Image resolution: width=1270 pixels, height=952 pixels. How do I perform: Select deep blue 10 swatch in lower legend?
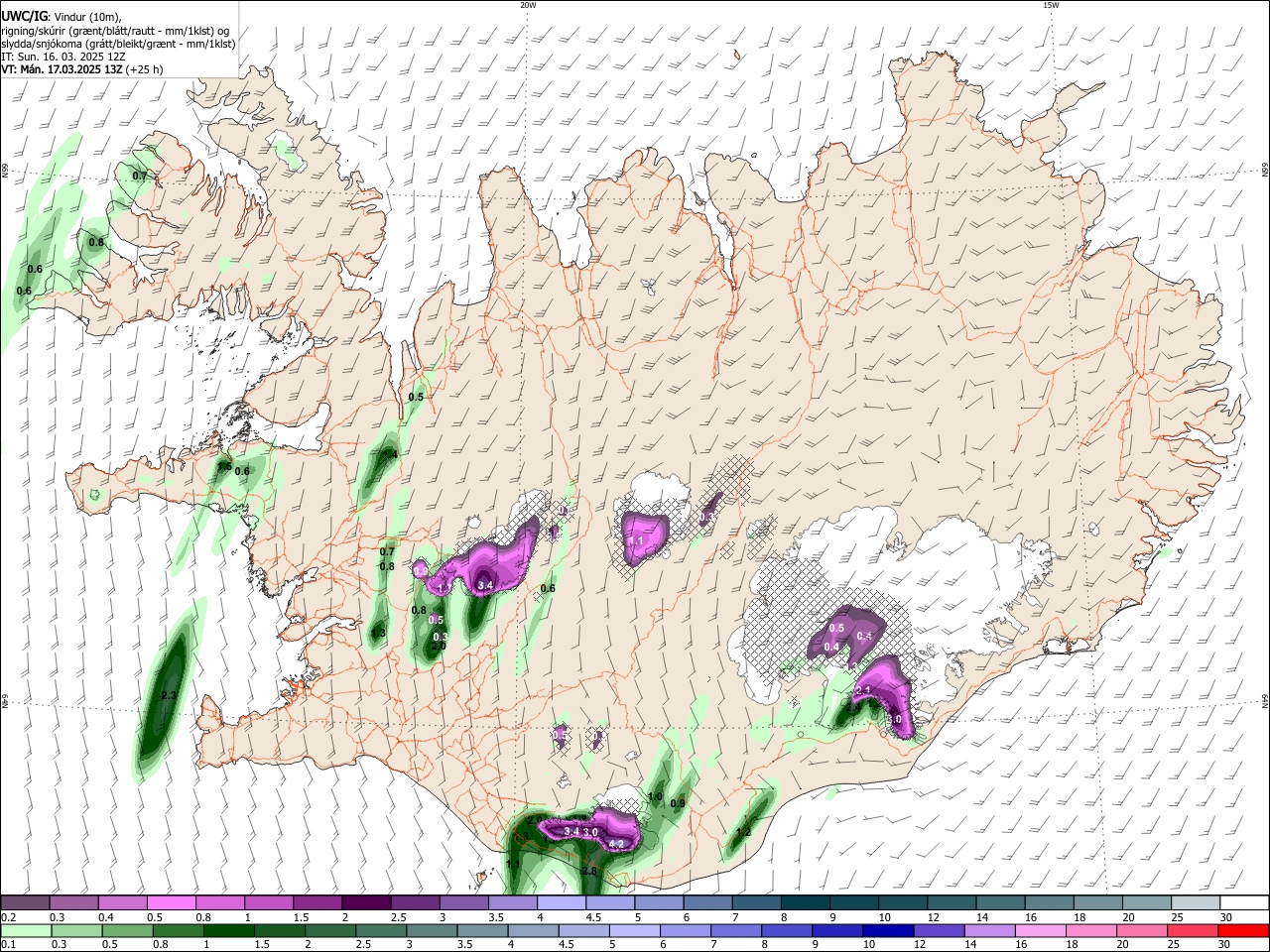(x=887, y=930)
